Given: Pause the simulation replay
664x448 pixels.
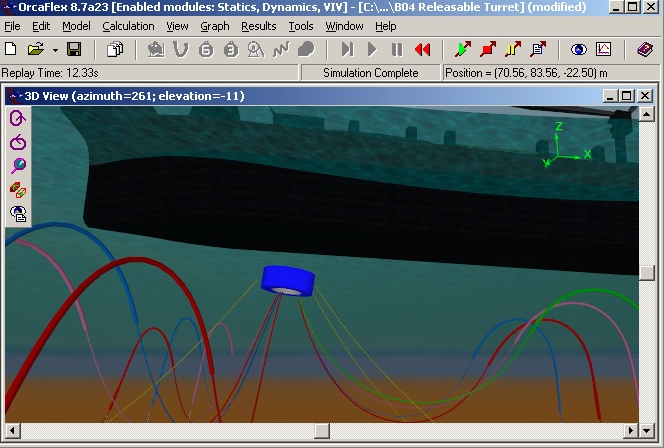Looking at the screenshot, I should coord(397,50).
